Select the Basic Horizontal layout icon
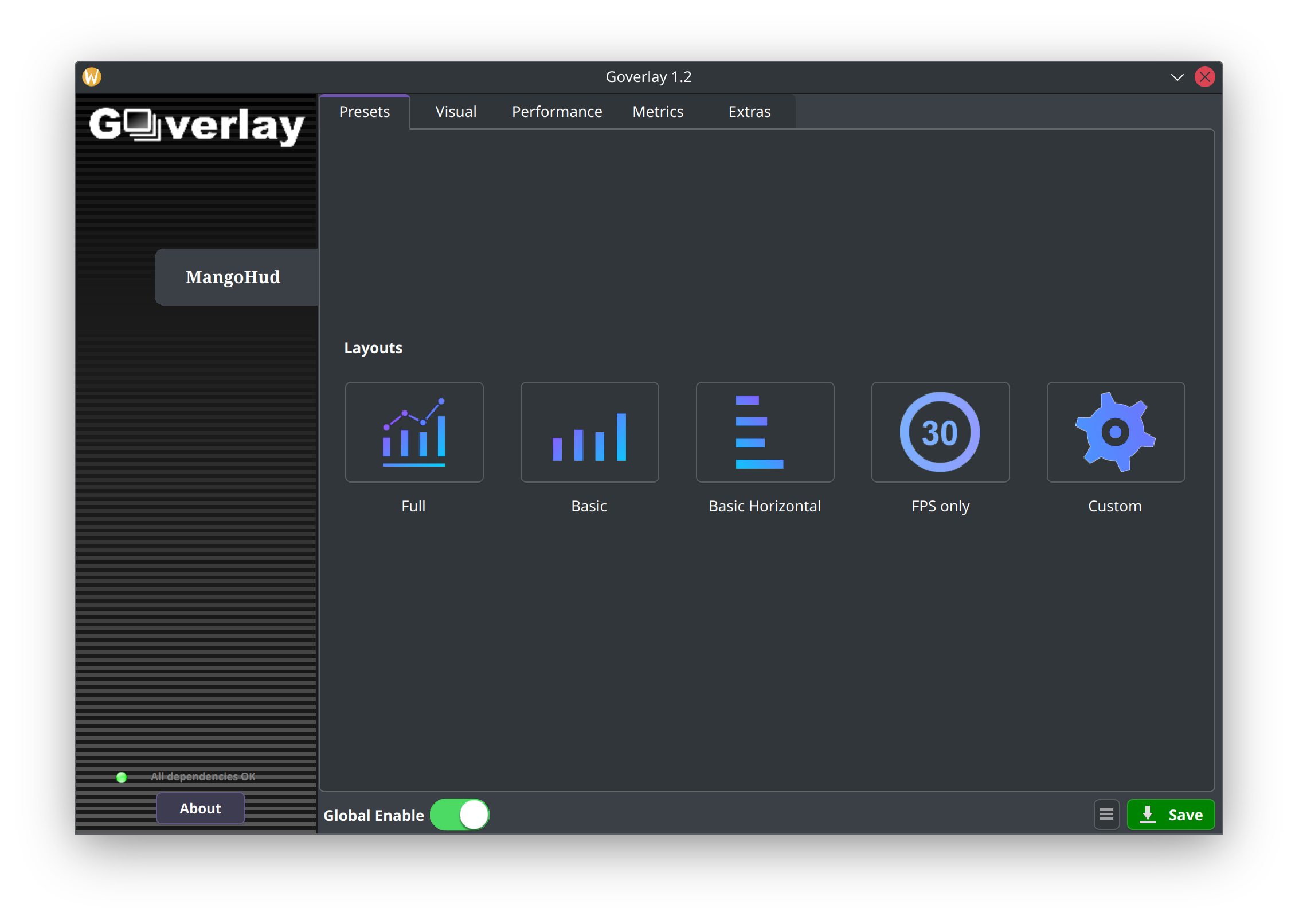The width and height of the screenshot is (1299, 924). [x=765, y=432]
